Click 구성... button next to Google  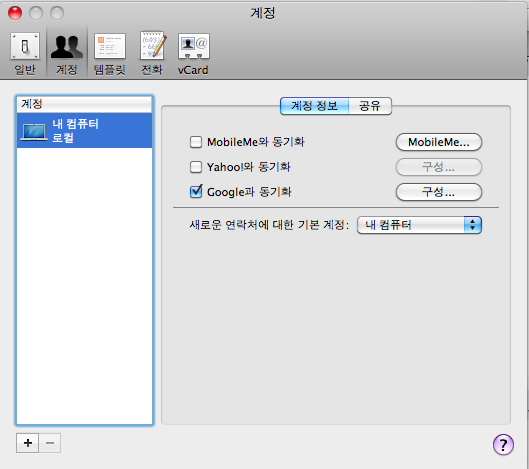(x=439, y=192)
